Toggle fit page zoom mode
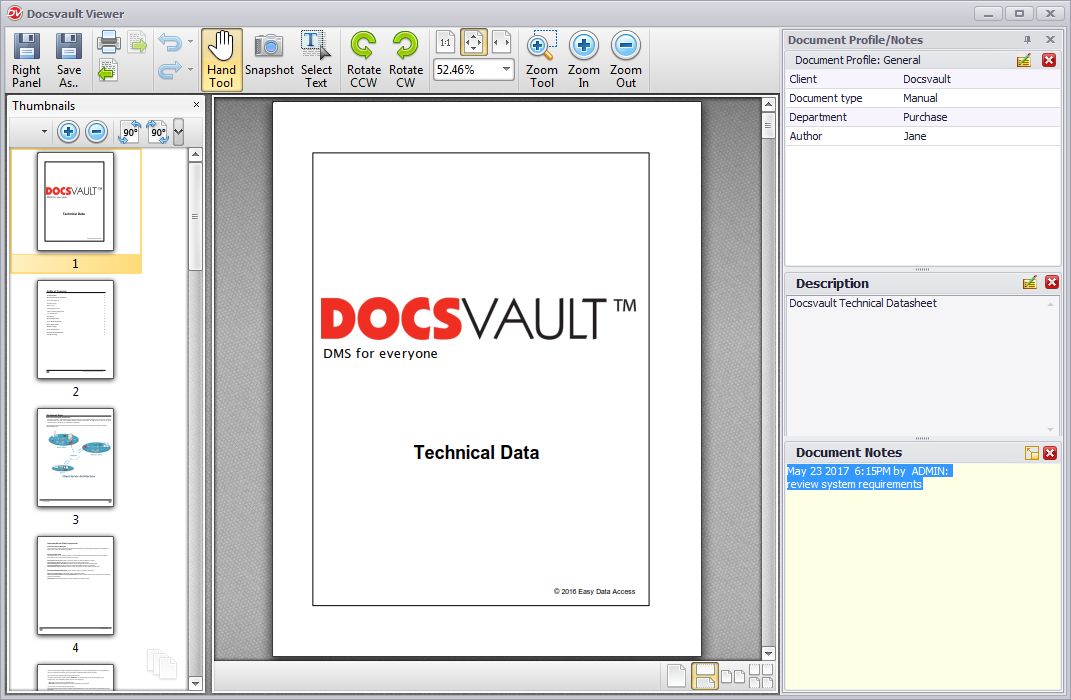 [473, 42]
